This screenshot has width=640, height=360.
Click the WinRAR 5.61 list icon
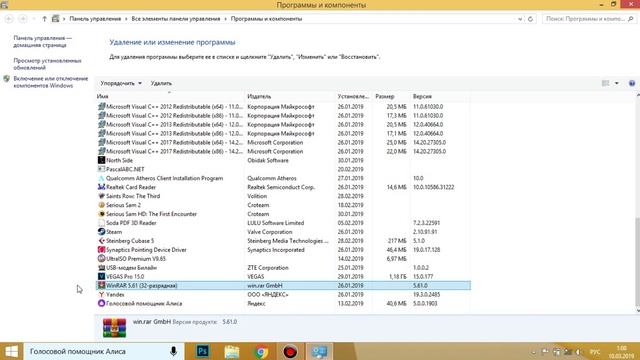102,285
